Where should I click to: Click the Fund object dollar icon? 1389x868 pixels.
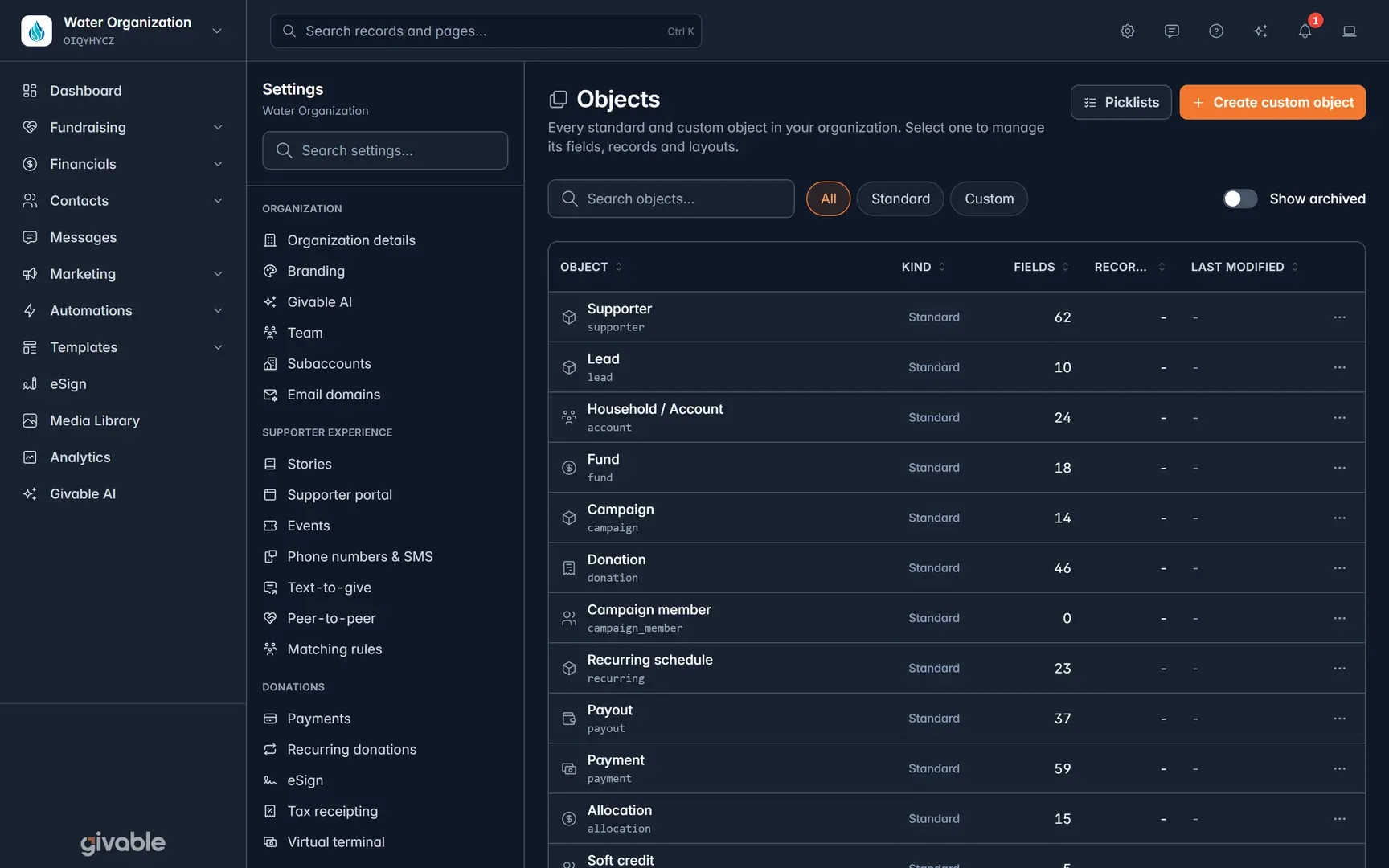(569, 468)
